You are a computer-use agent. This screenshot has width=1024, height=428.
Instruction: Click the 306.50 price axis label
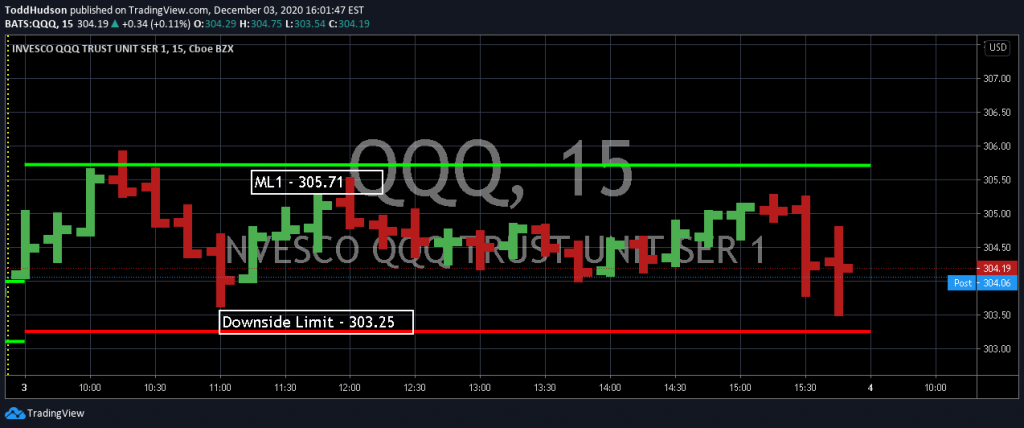[x=997, y=112]
